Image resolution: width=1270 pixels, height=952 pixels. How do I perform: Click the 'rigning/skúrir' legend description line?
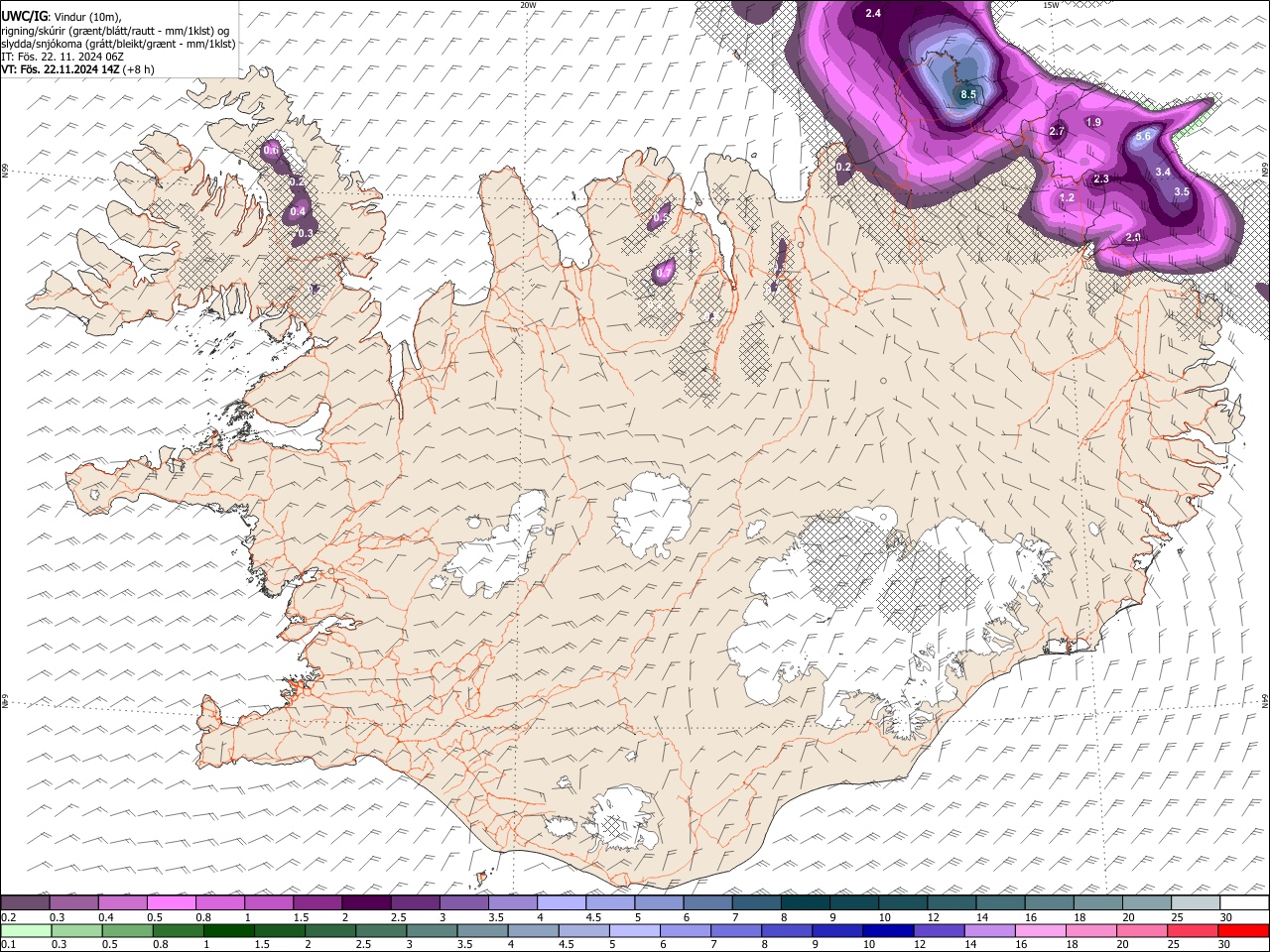click(x=117, y=31)
